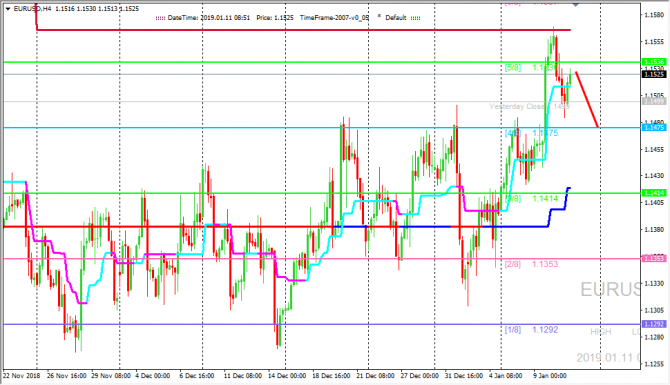Click the TimeFrame-2007-v0_09 indicator text
Viewport: 670px width, 385px height.
coord(334,18)
